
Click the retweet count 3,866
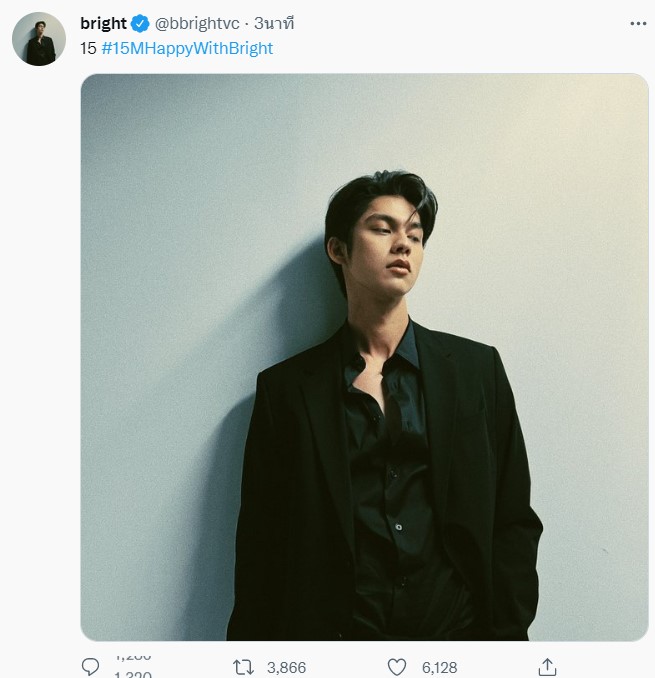pyautogui.click(x=286, y=668)
